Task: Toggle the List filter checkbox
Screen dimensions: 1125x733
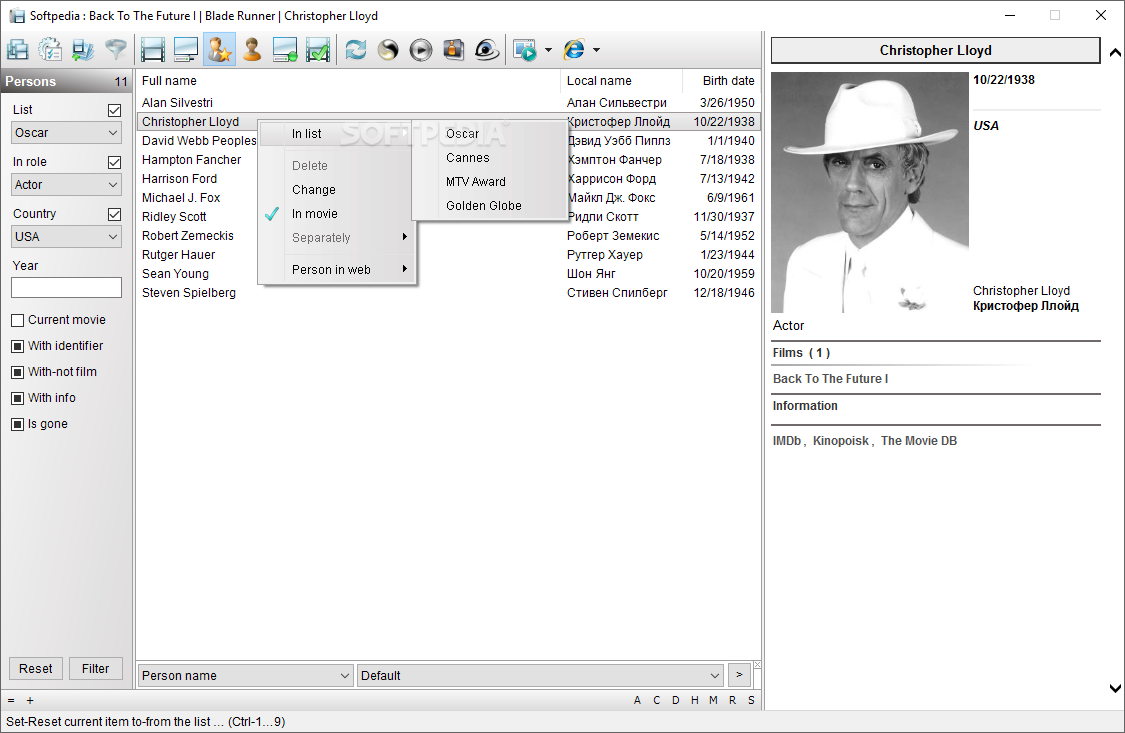Action: 114,110
